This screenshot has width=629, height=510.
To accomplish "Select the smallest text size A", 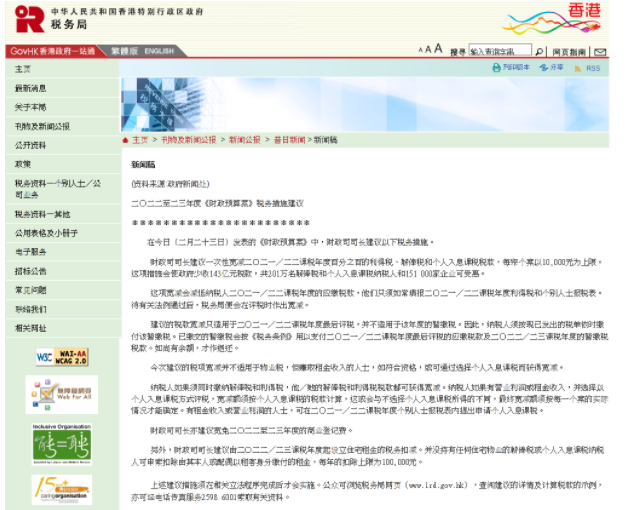I will (x=420, y=50).
